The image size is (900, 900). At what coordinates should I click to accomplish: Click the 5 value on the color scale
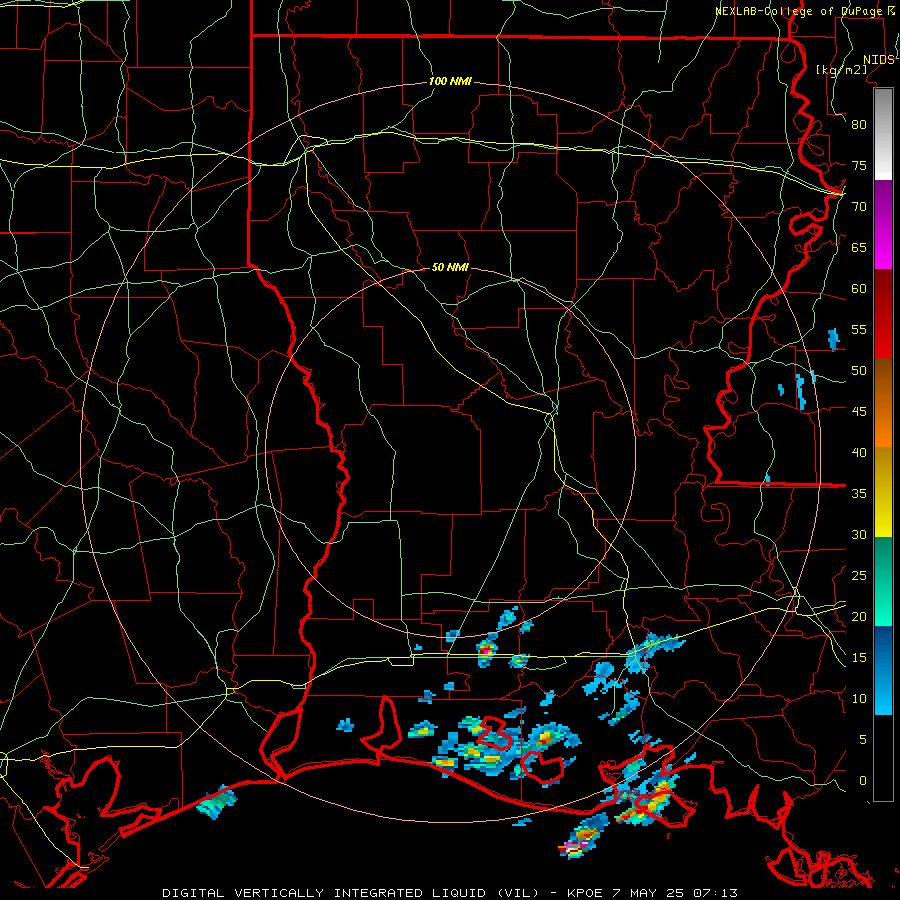click(x=863, y=739)
